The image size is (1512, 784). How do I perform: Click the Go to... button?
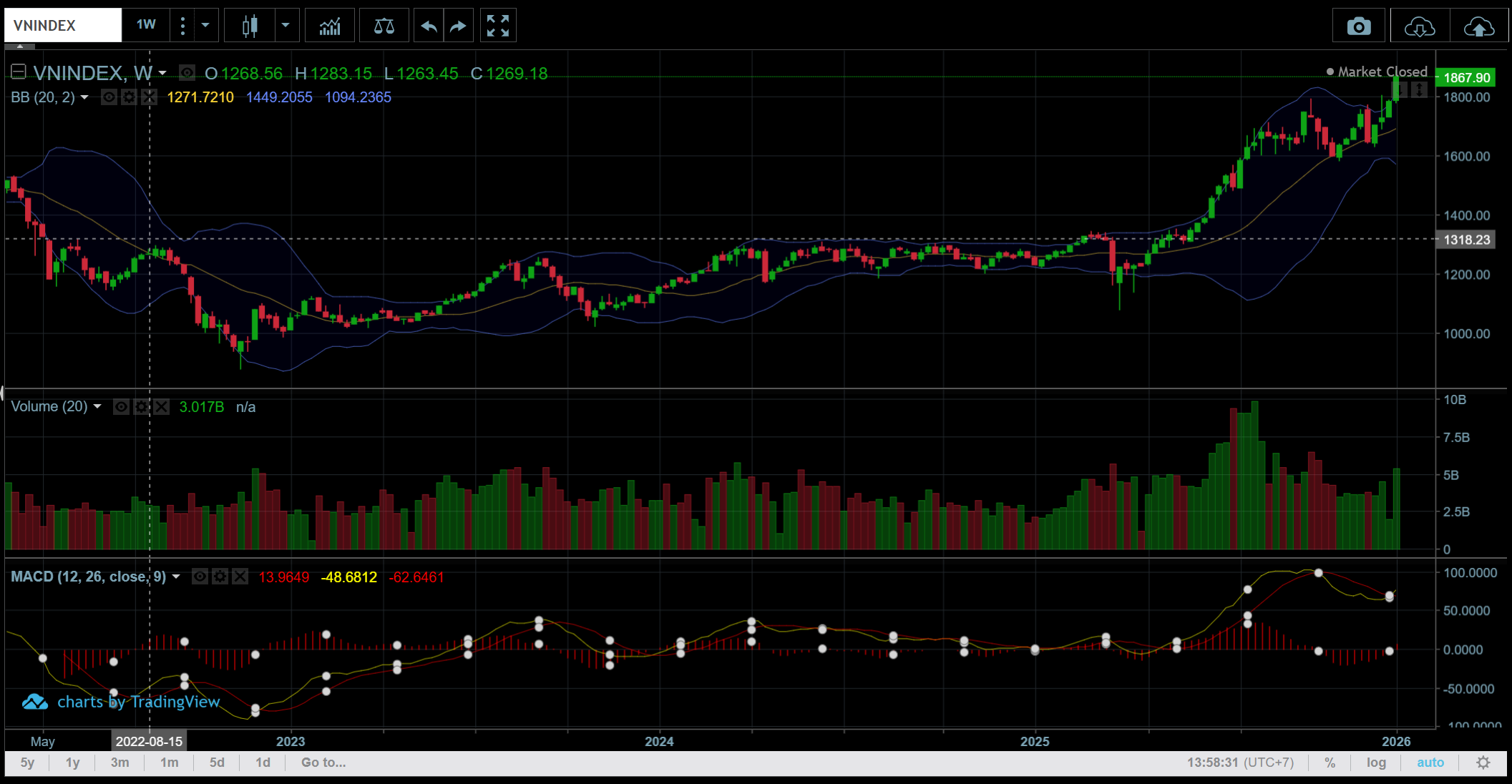(x=323, y=763)
